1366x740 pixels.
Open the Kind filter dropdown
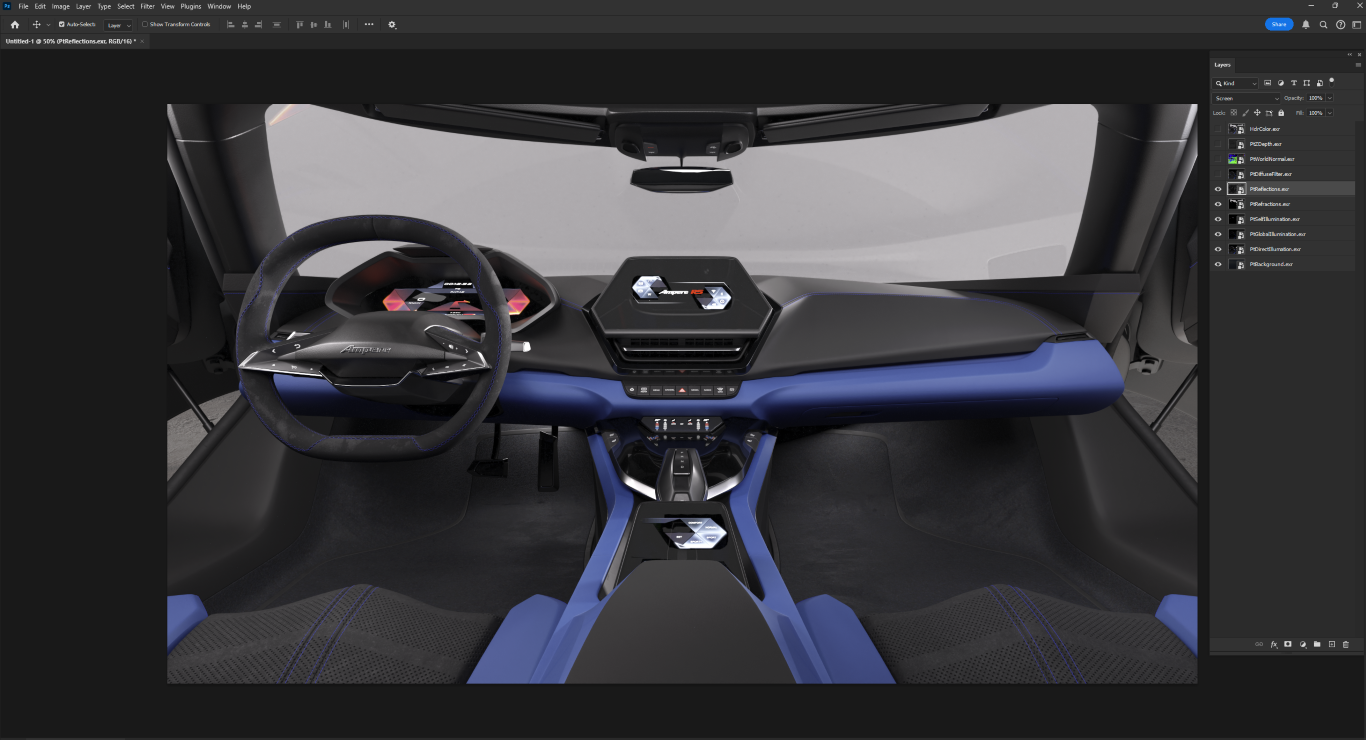(x=1236, y=83)
